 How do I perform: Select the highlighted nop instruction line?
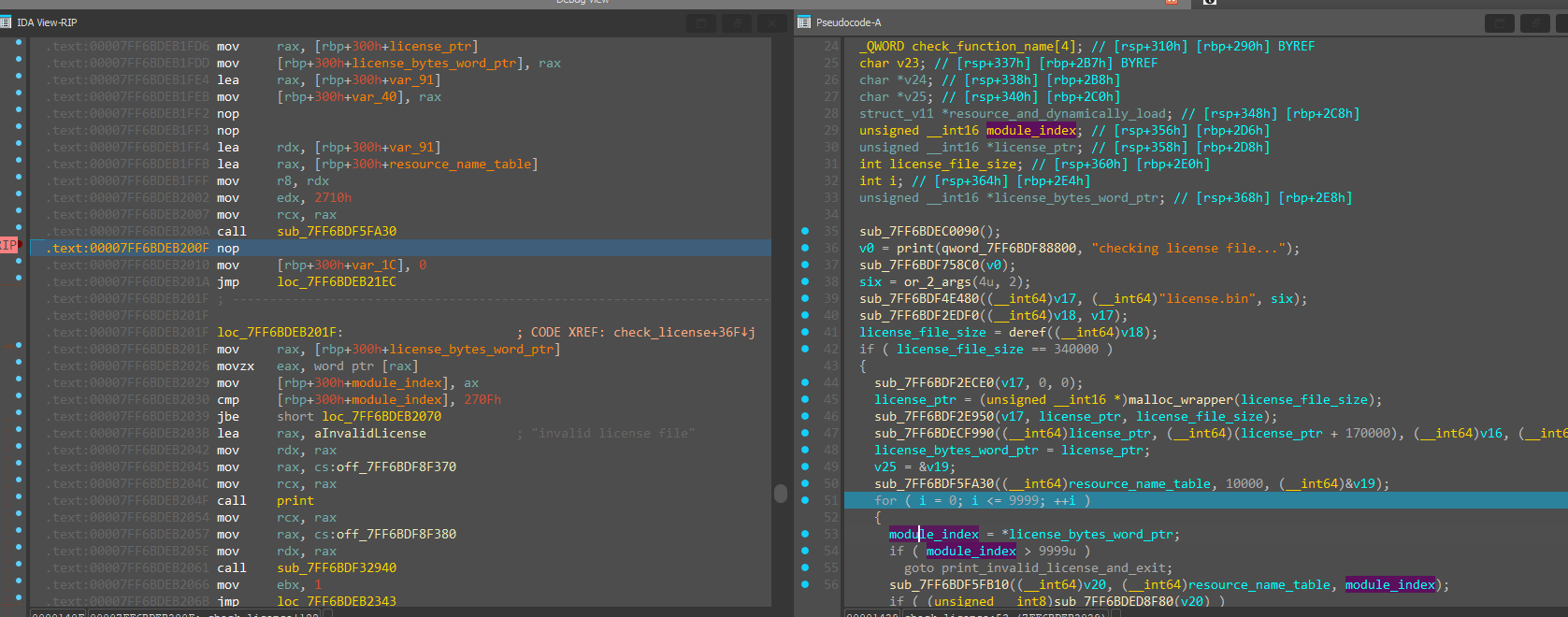click(x=227, y=248)
